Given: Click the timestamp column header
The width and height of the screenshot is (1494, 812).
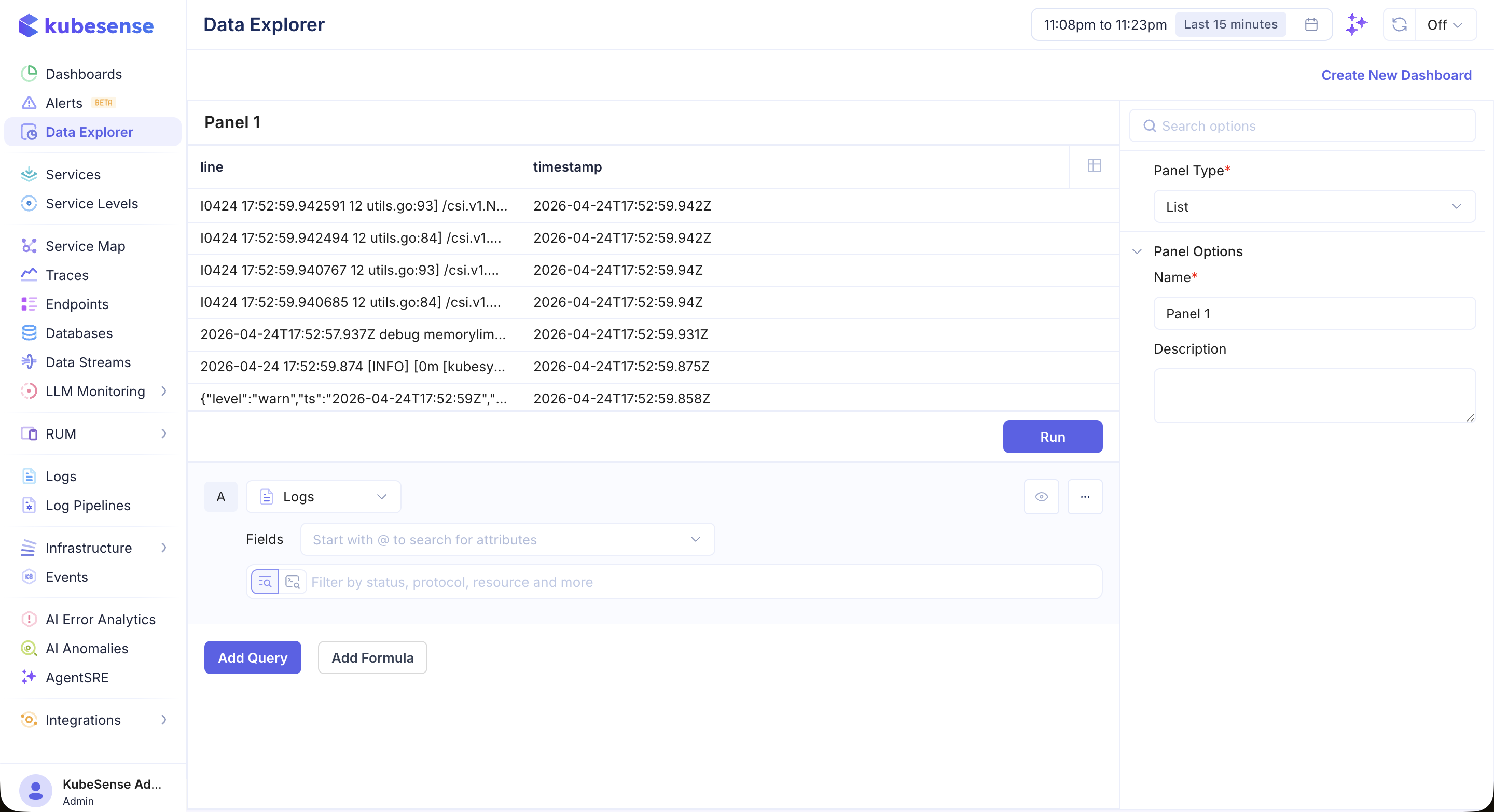Looking at the screenshot, I should pyautogui.click(x=567, y=167).
